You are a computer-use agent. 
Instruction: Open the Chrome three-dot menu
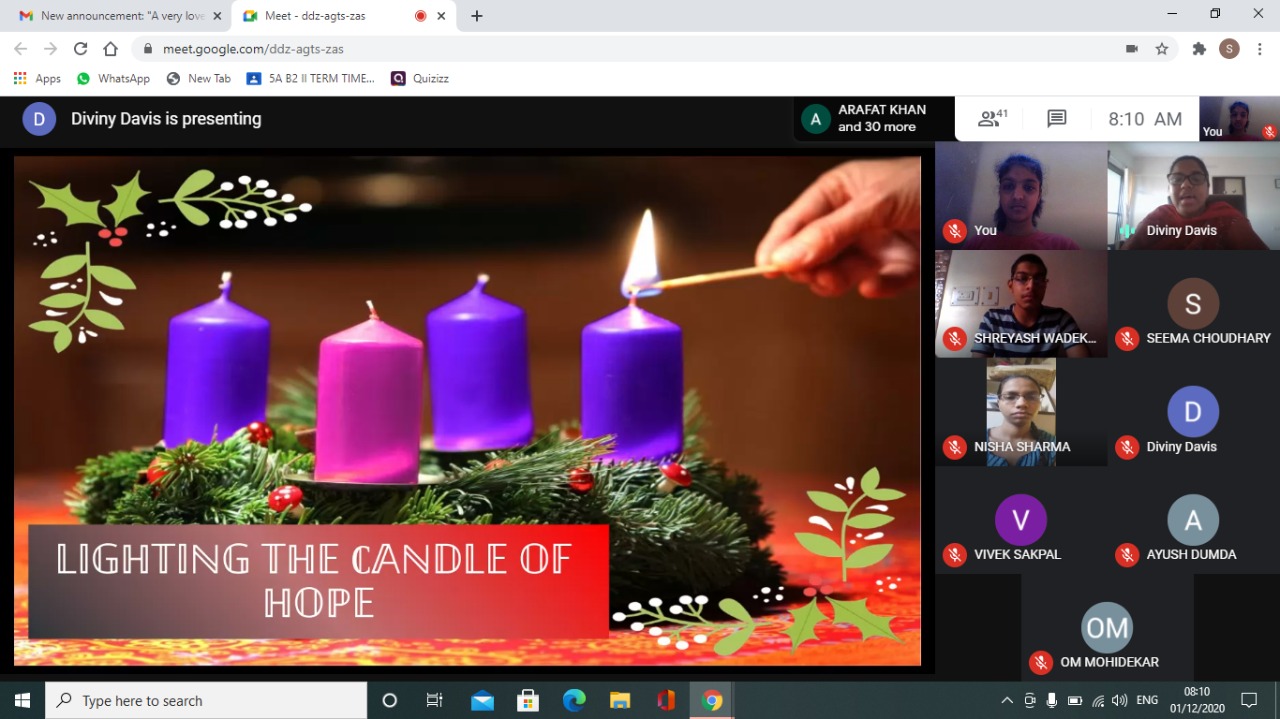(x=1259, y=48)
